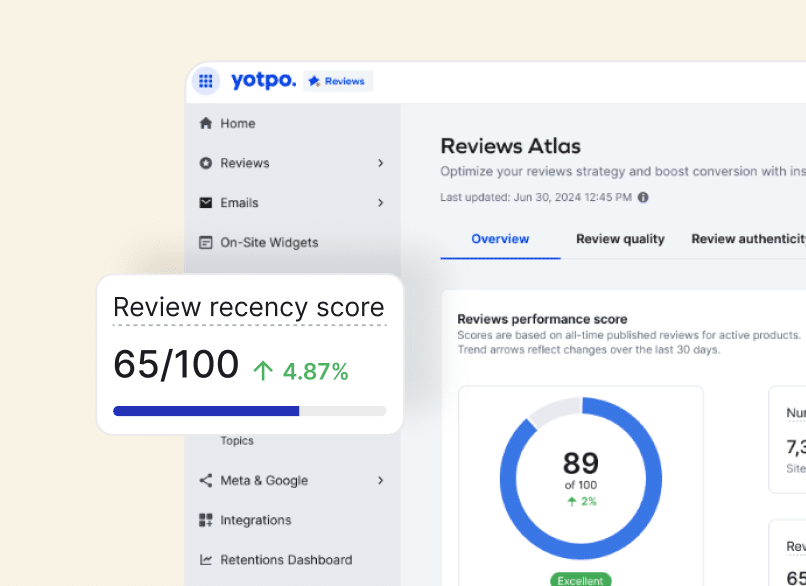Click the yotpo logo

point(263,81)
